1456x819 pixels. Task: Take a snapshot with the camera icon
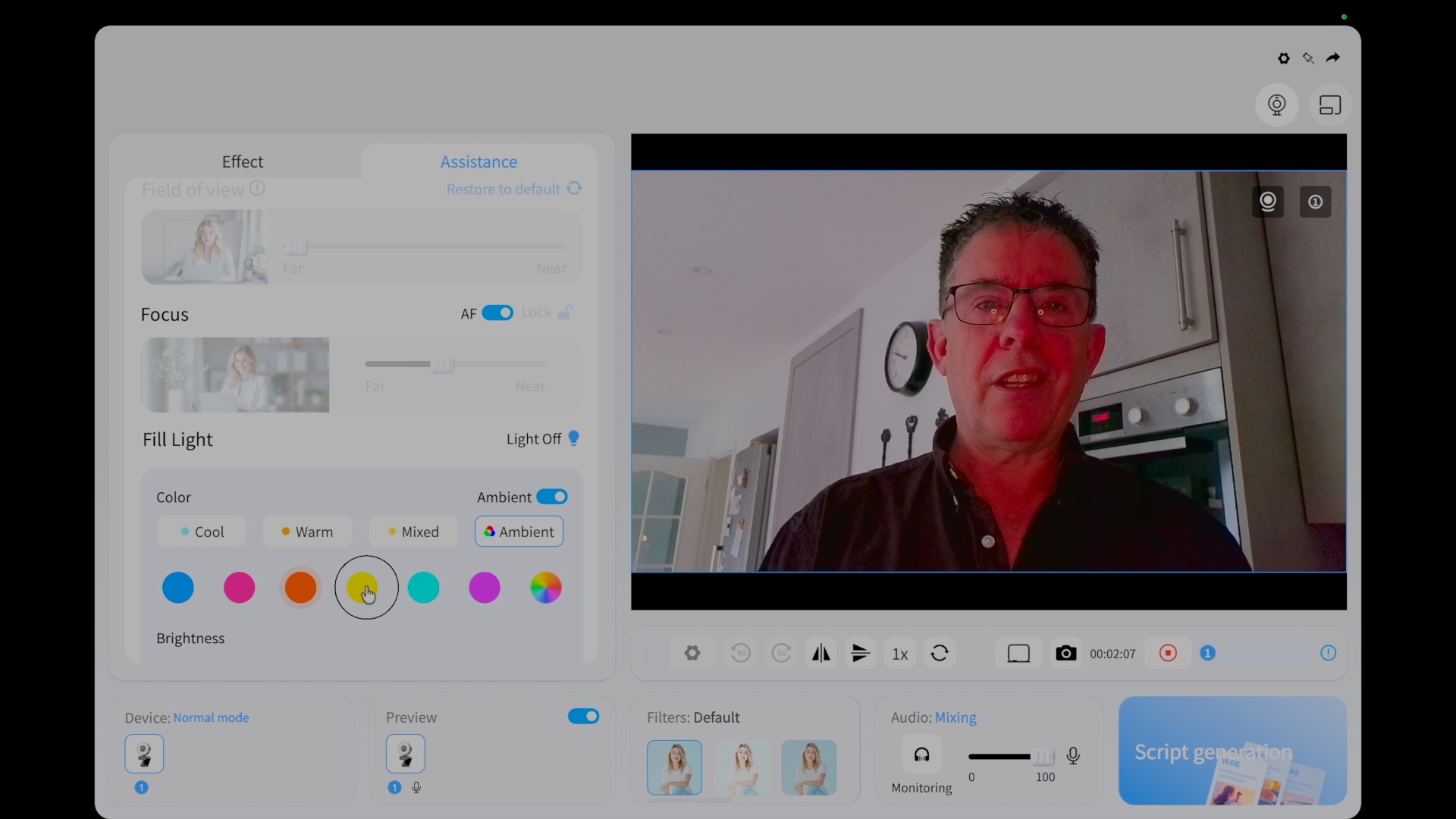(1066, 653)
